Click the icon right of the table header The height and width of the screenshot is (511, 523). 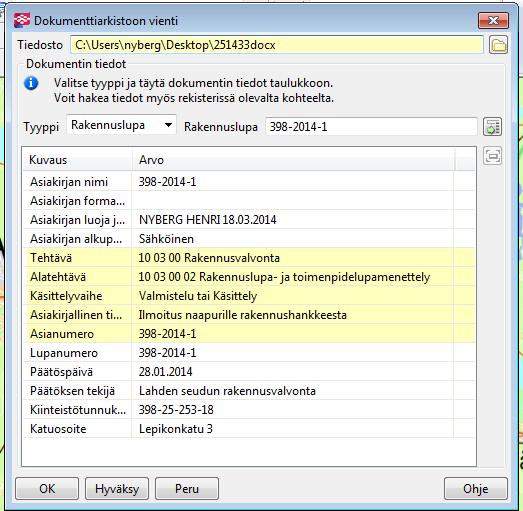(492, 156)
